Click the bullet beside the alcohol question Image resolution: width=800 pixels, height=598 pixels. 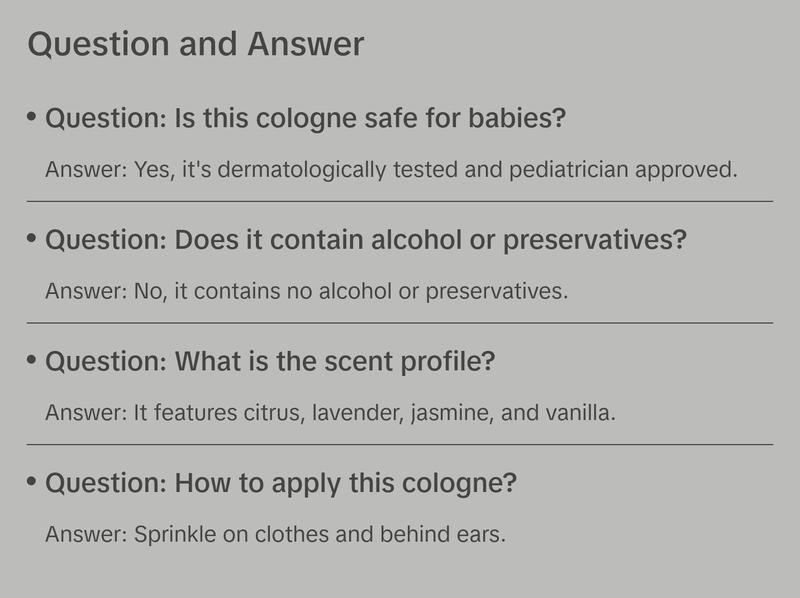32,240
